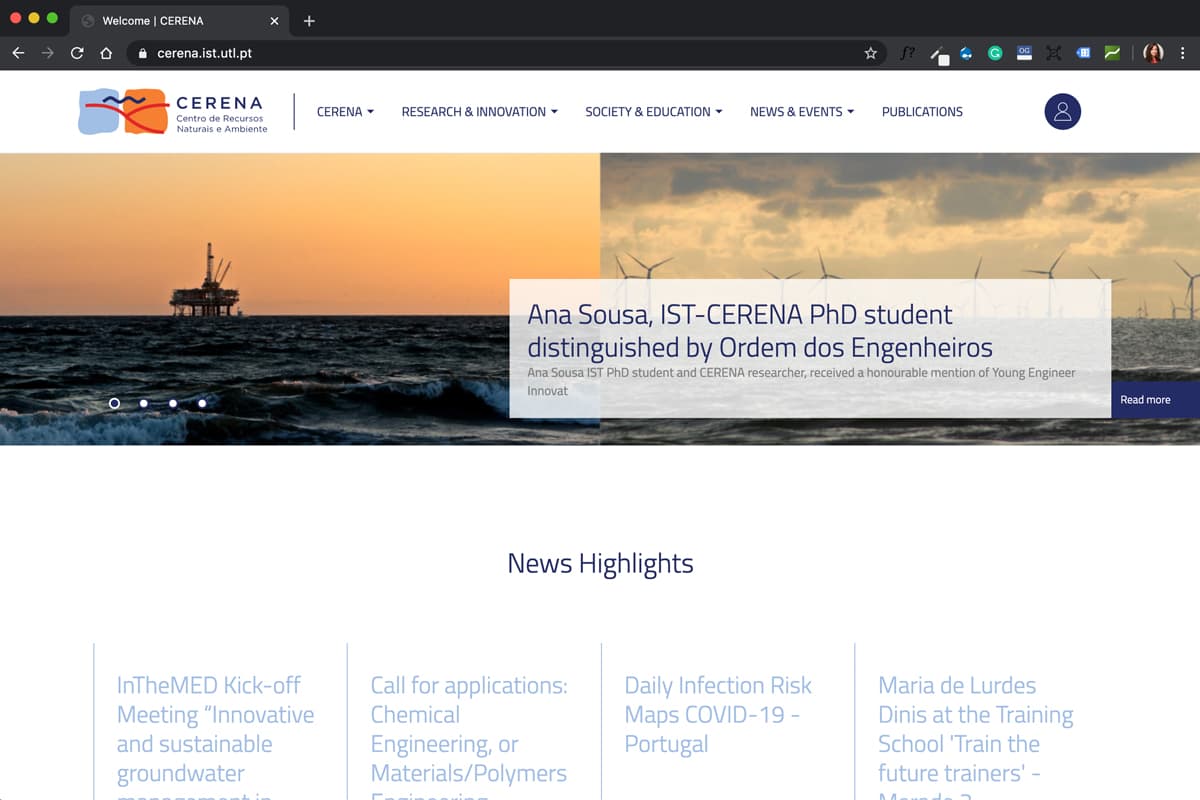Open the Society & Education dropdown
The width and height of the screenshot is (1200, 800).
(x=653, y=112)
